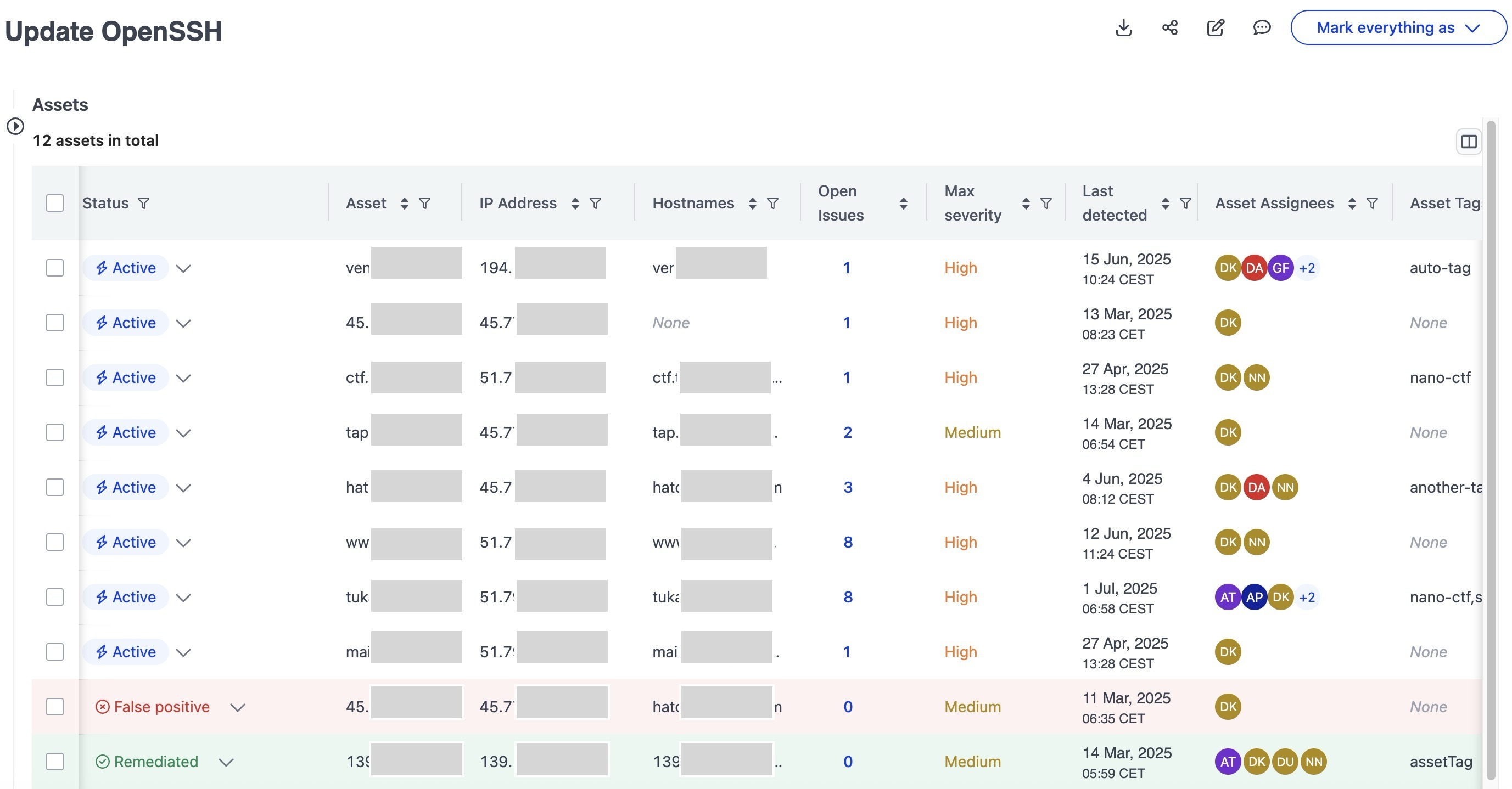
Task: Filter the Hostnames column
Action: [772, 203]
